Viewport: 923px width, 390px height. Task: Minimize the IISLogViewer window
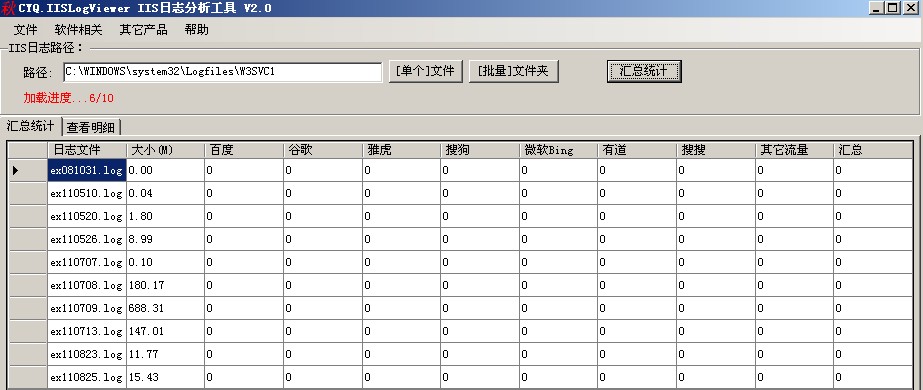tap(877, 8)
